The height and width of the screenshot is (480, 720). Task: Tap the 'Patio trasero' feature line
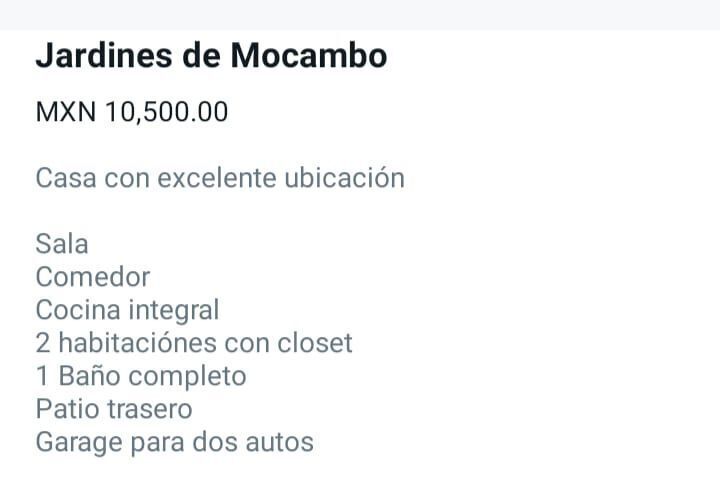(x=114, y=409)
